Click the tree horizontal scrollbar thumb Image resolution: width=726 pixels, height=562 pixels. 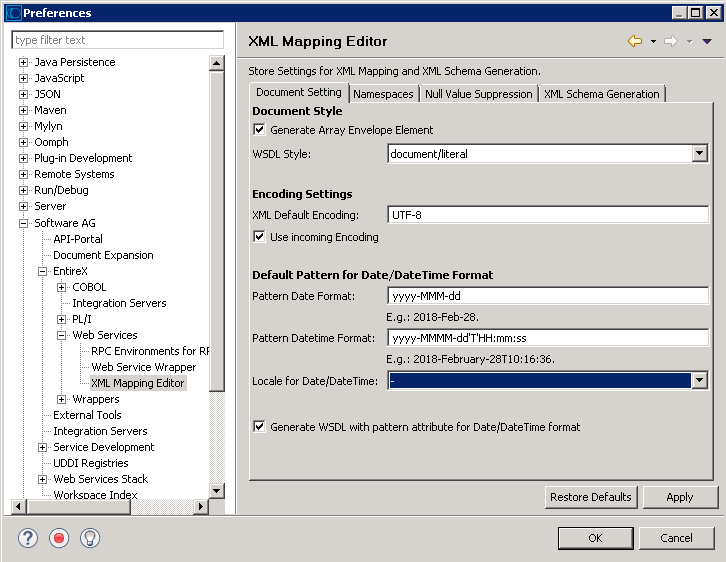click(79, 506)
